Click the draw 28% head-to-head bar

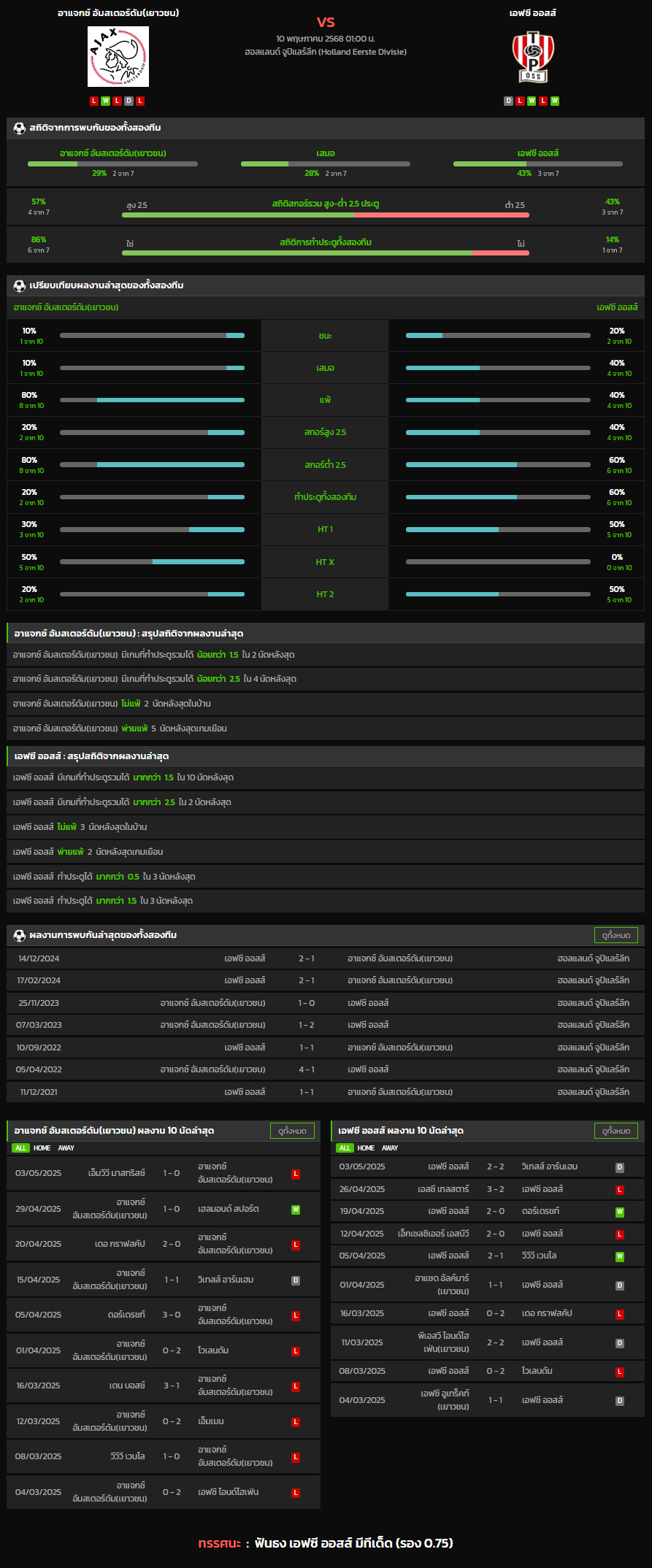pyautogui.click(x=326, y=164)
